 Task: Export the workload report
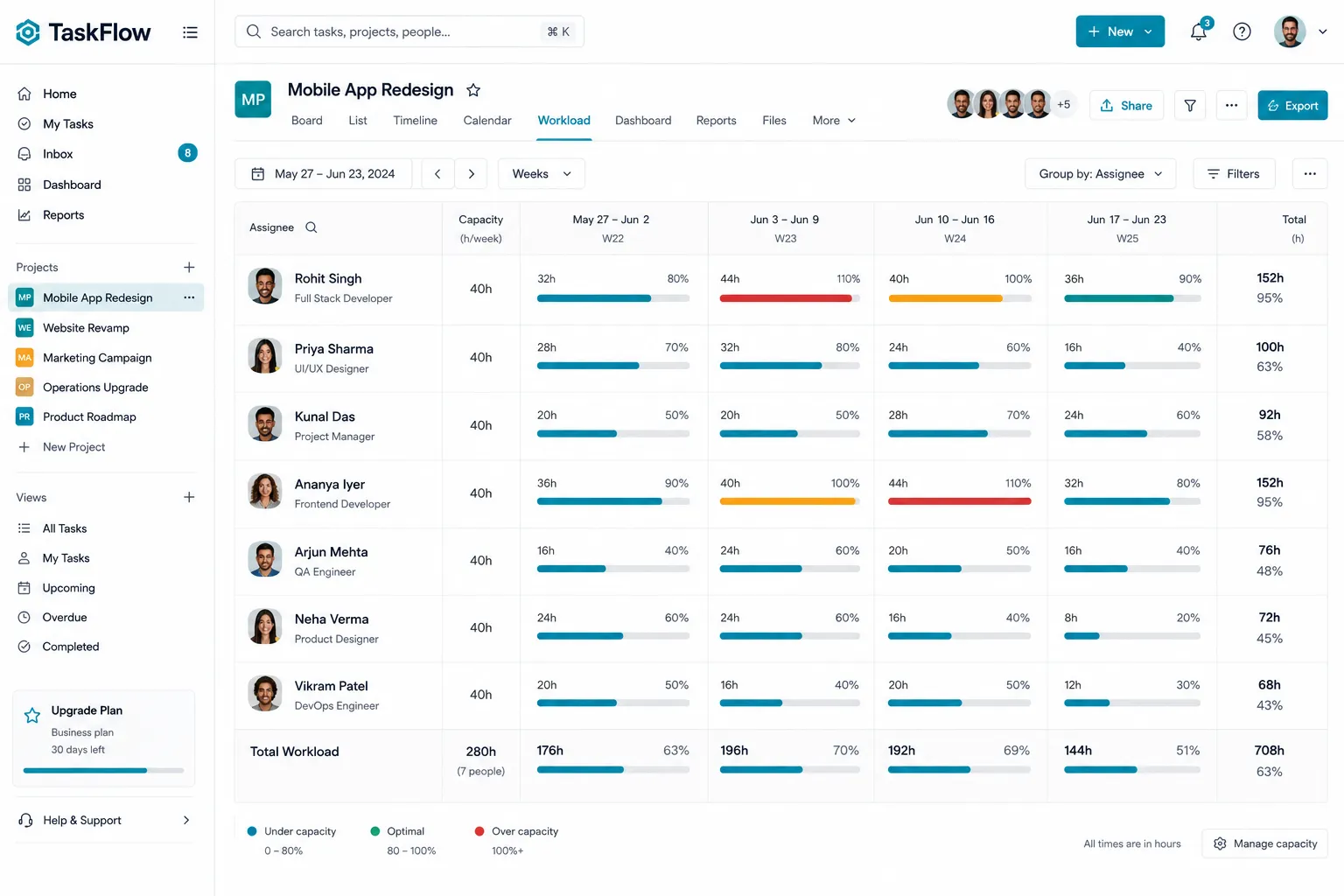pyautogui.click(x=1292, y=105)
